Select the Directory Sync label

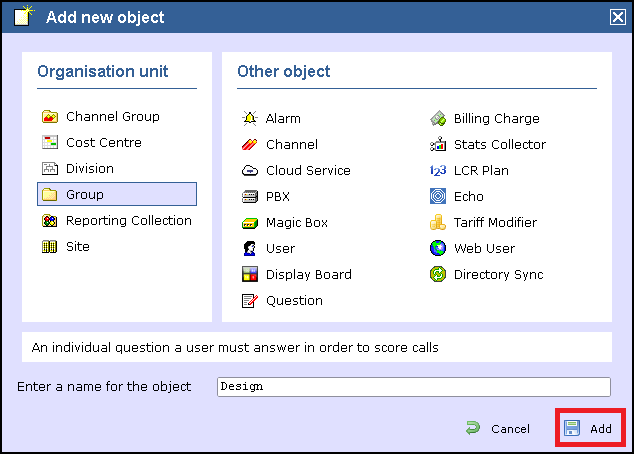coord(499,275)
